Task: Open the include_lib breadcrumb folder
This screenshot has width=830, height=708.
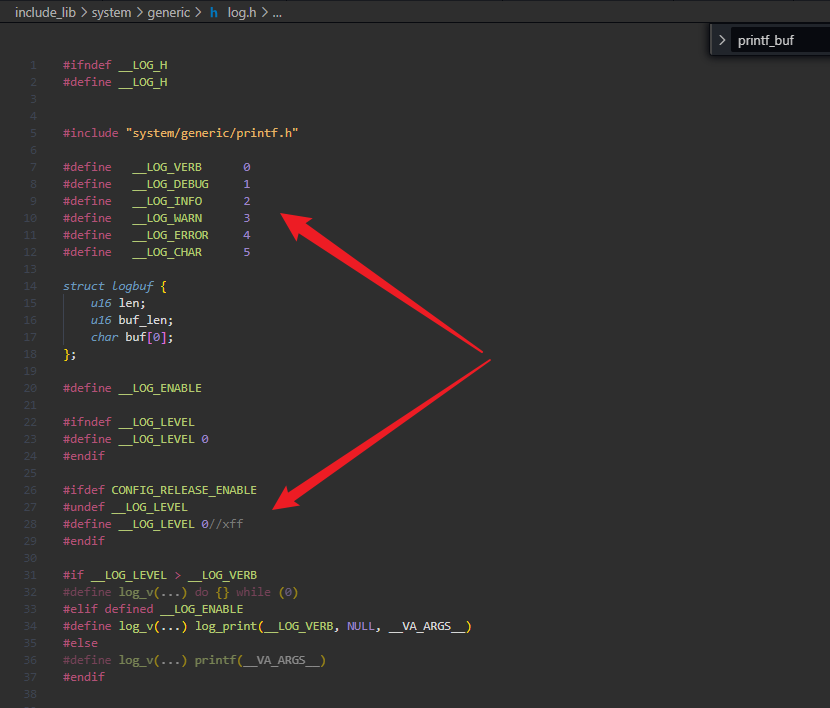Action: pyautogui.click(x=46, y=12)
